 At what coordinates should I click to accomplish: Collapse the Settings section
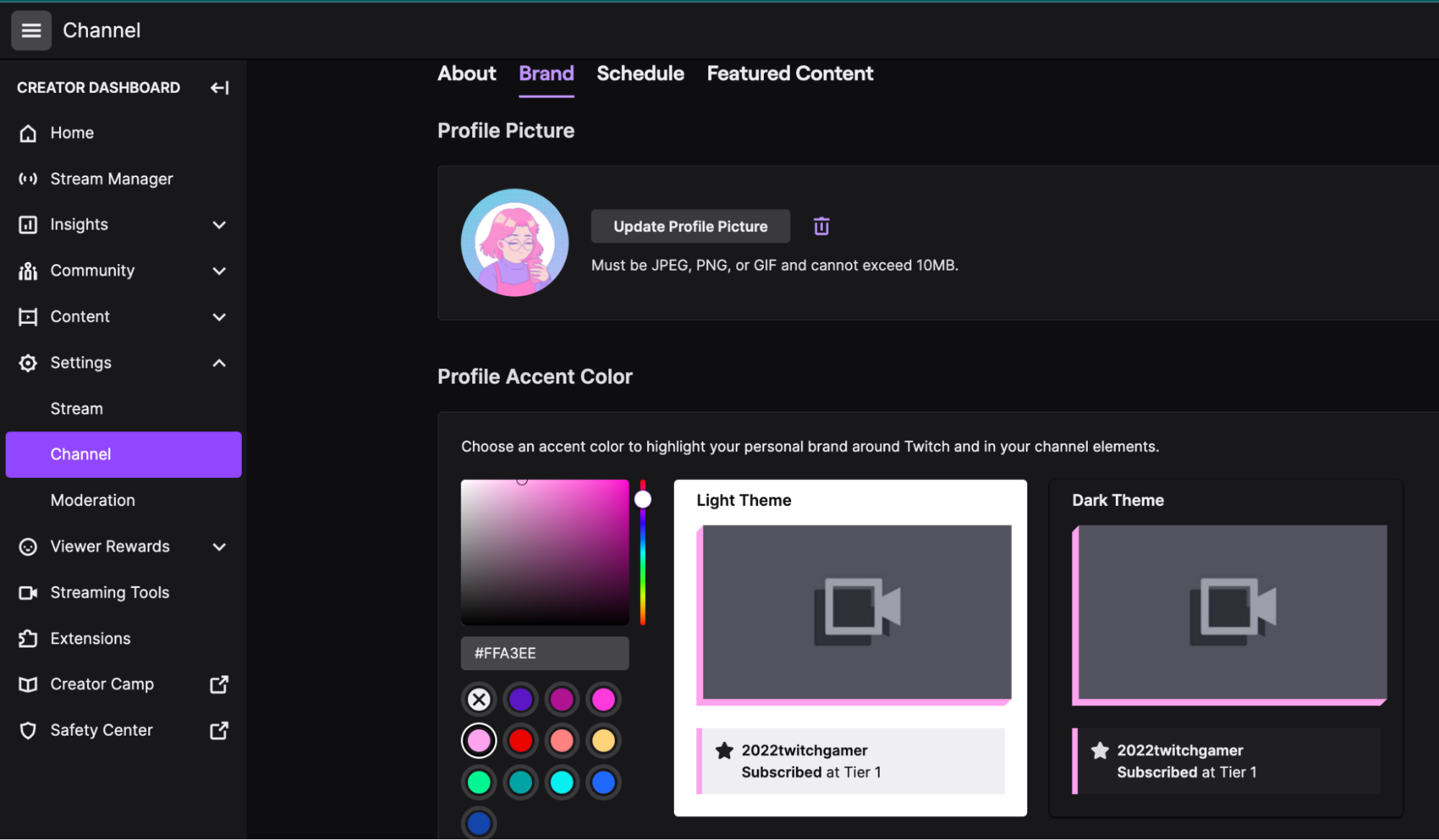[x=219, y=363]
